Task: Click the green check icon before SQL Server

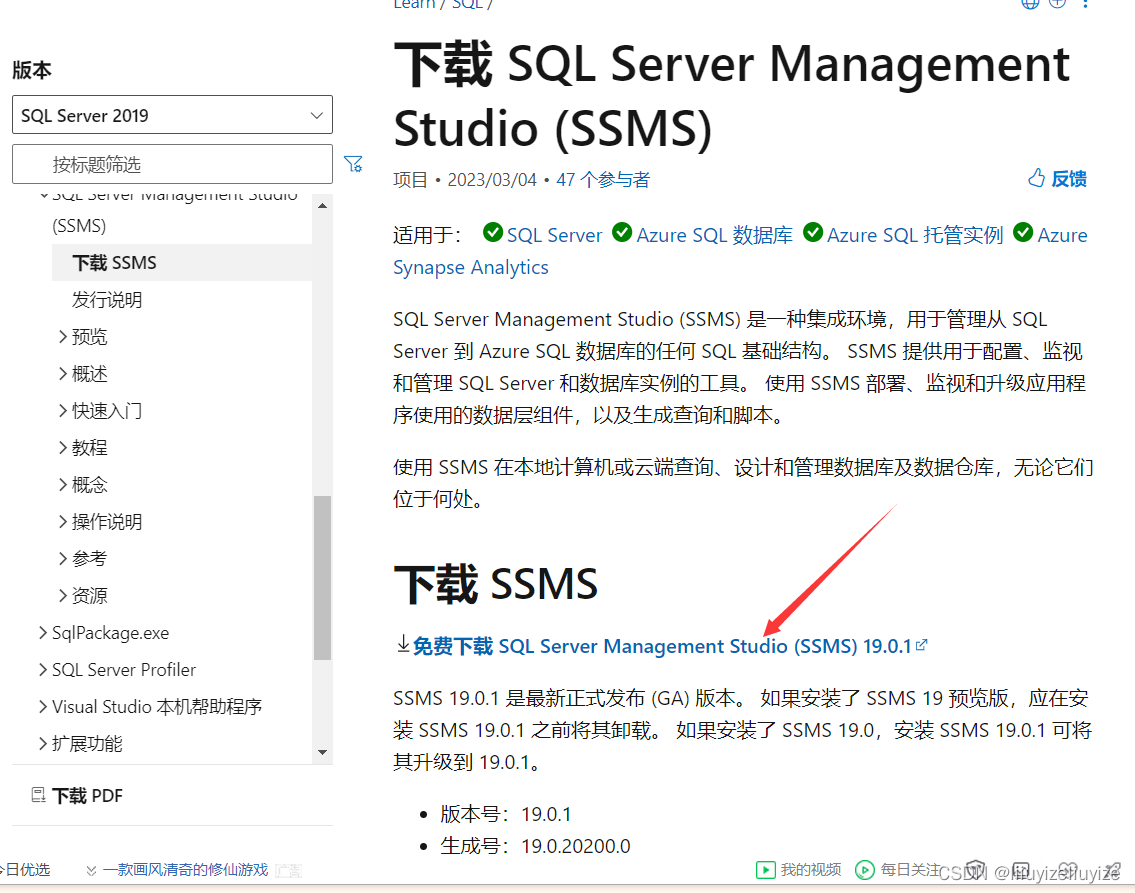Action: tap(493, 233)
